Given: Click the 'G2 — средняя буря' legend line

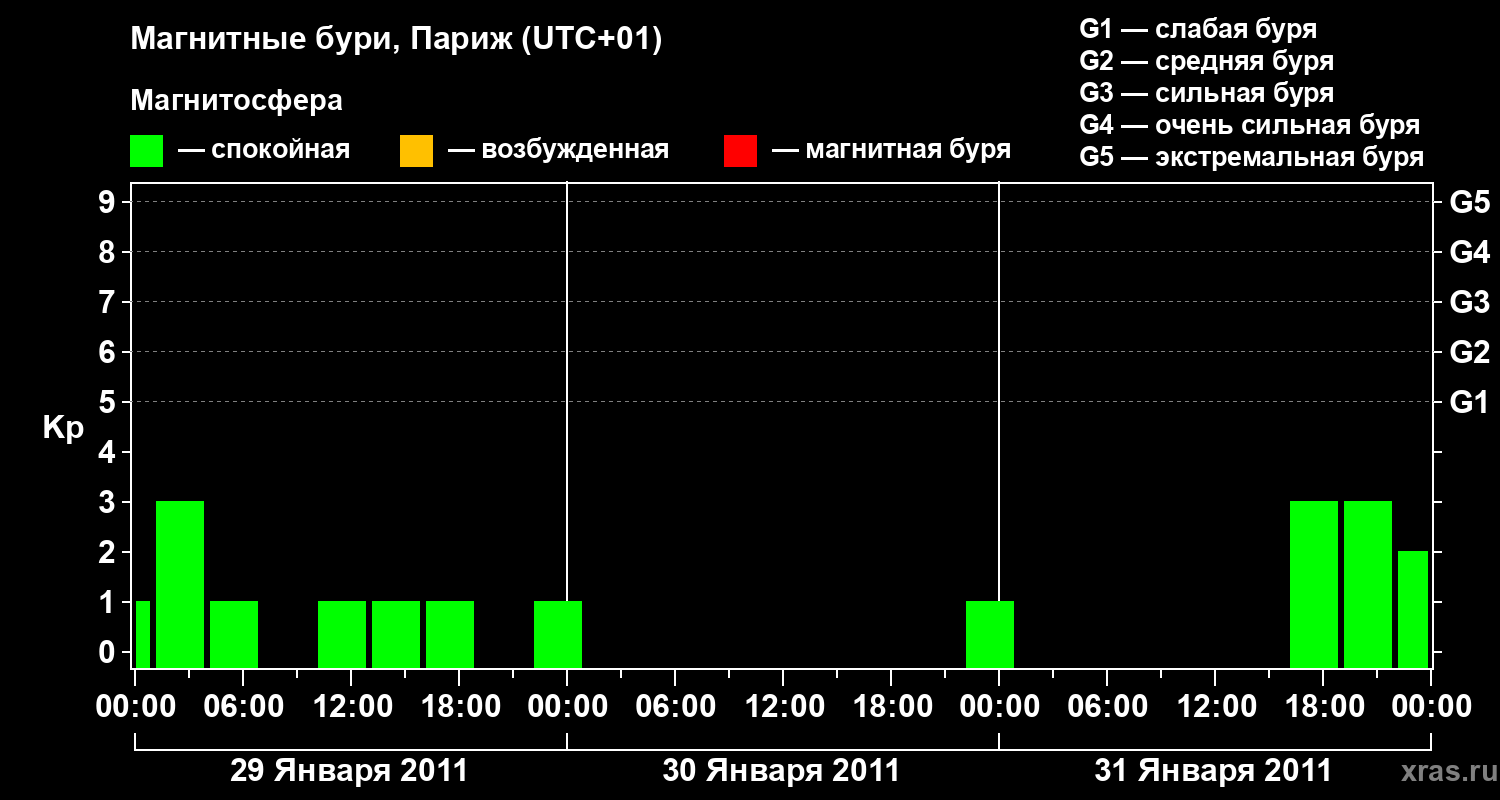Looking at the screenshot, I should [1206, 61].
